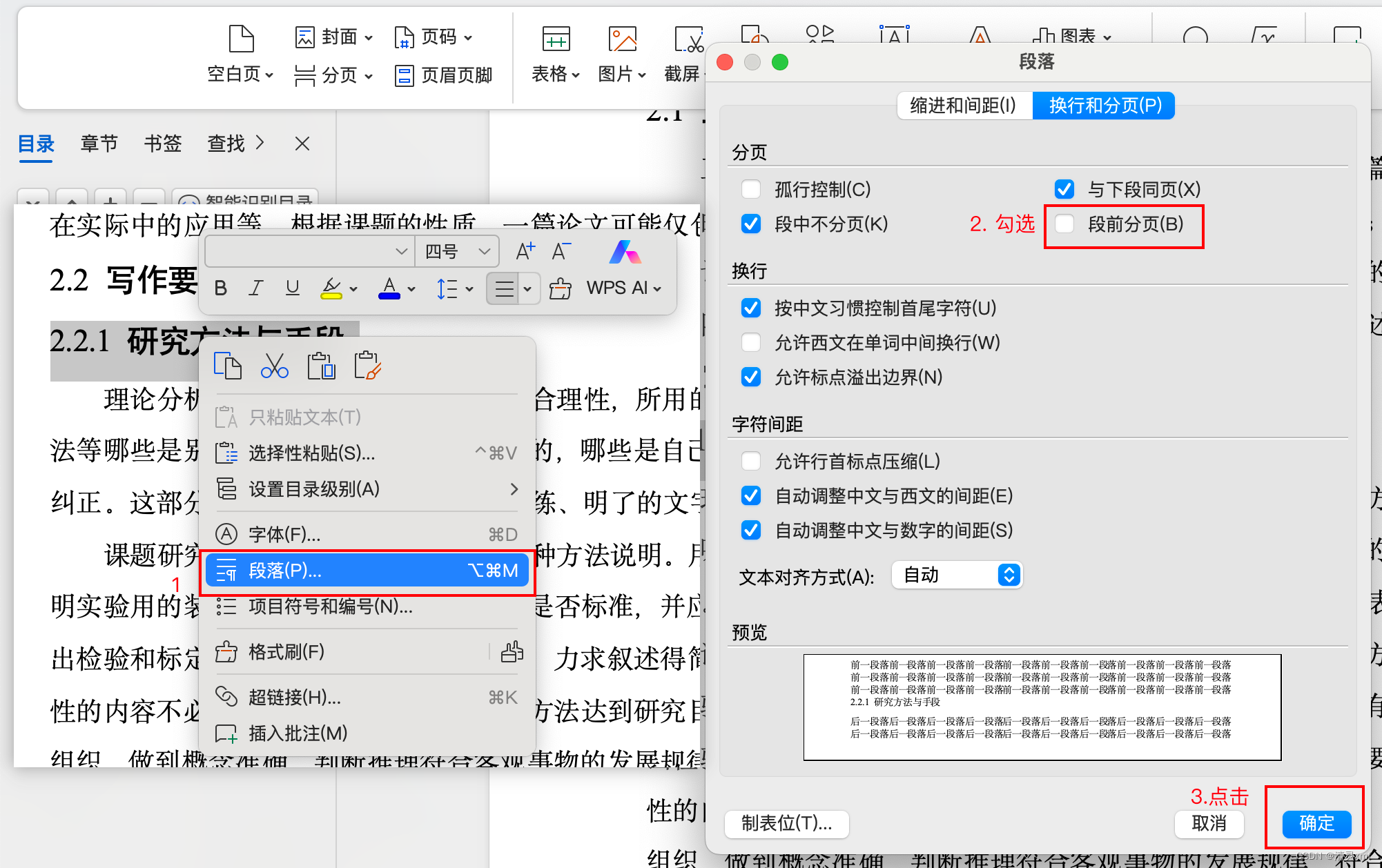Open the 文本对齐方式 dropdown showing 自动
This screenshot has height=868, width=1382.
pos(956,575)
